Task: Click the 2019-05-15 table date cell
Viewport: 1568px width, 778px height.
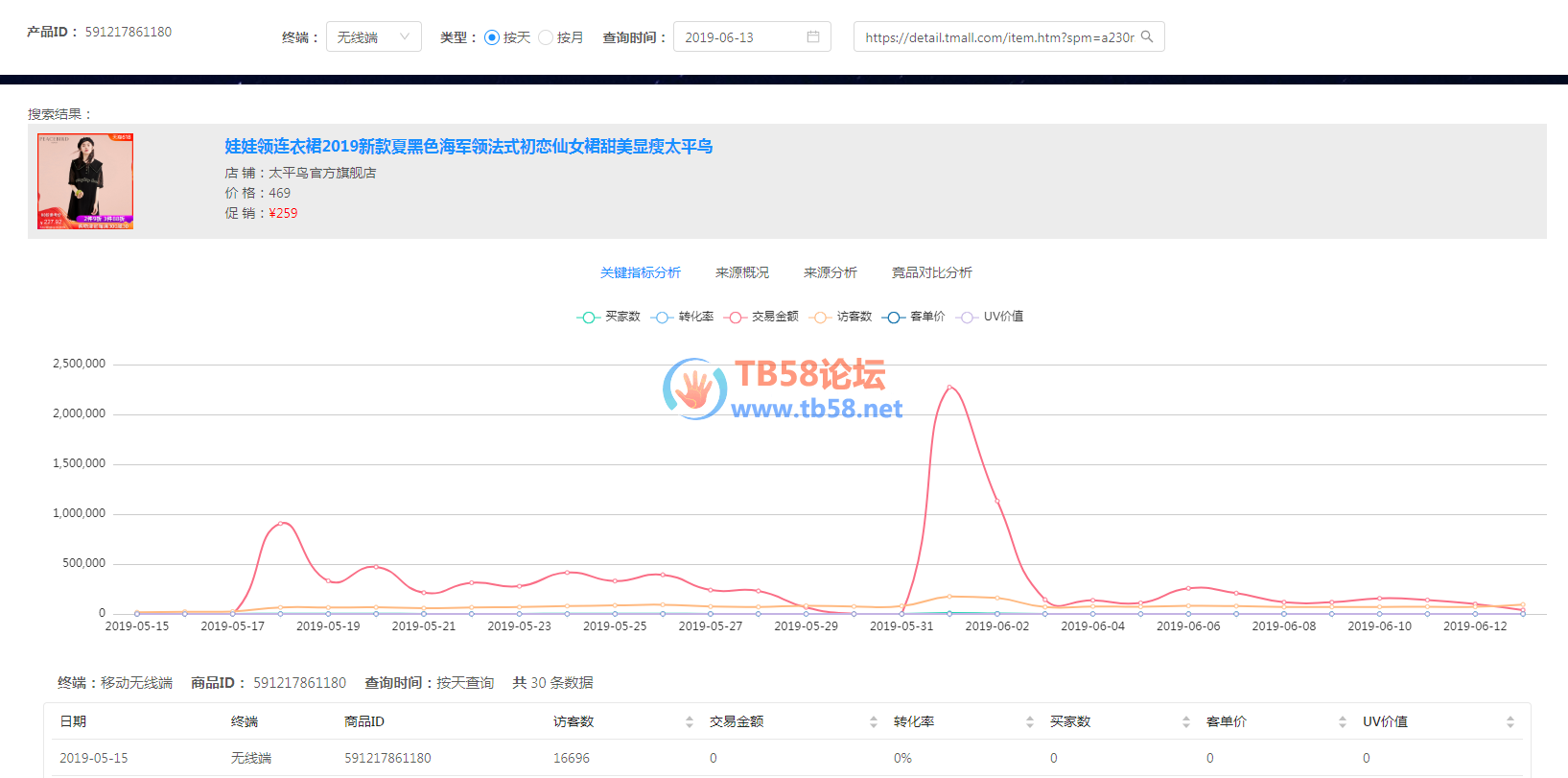Action: [x=94, y=758]
